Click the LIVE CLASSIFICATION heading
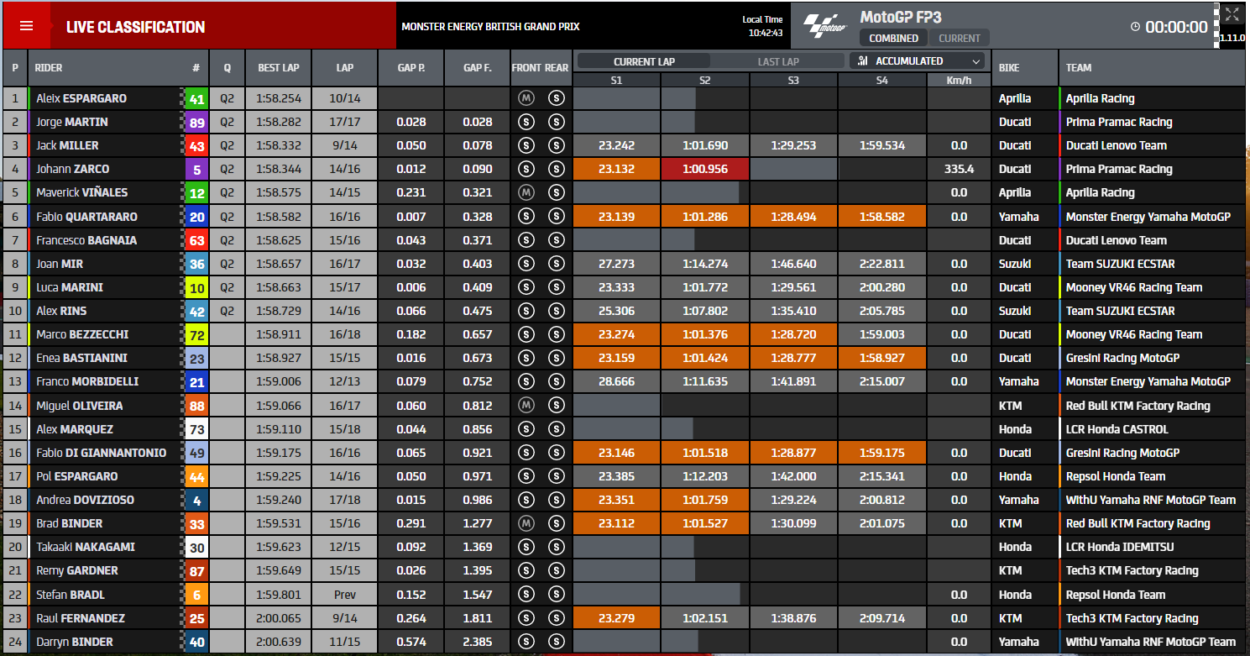The height and width of the screenshot is (656, 1250). pyautogui.click(x=136, y=27)
